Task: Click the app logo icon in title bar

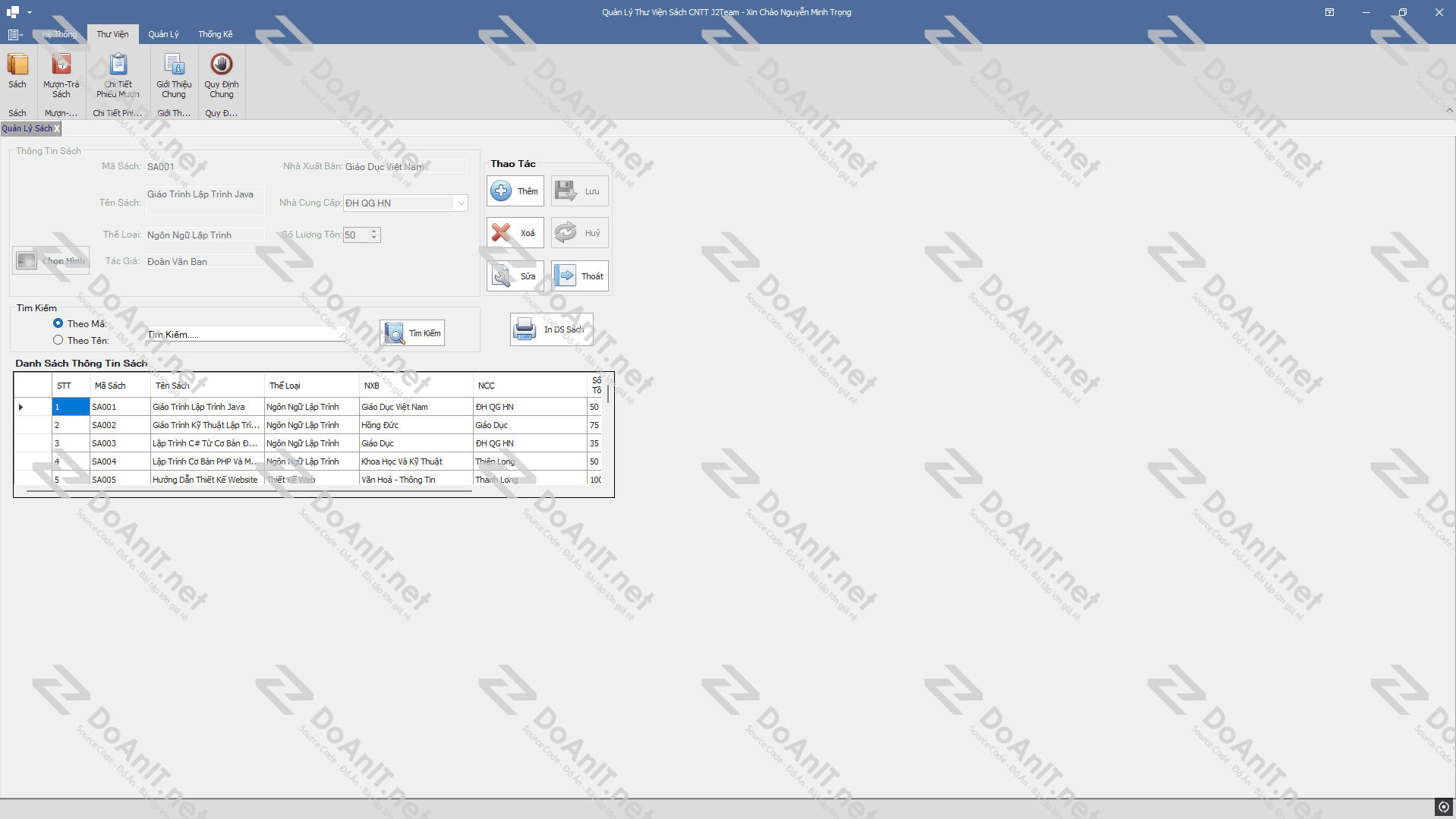Action: (x=13, y=12)
